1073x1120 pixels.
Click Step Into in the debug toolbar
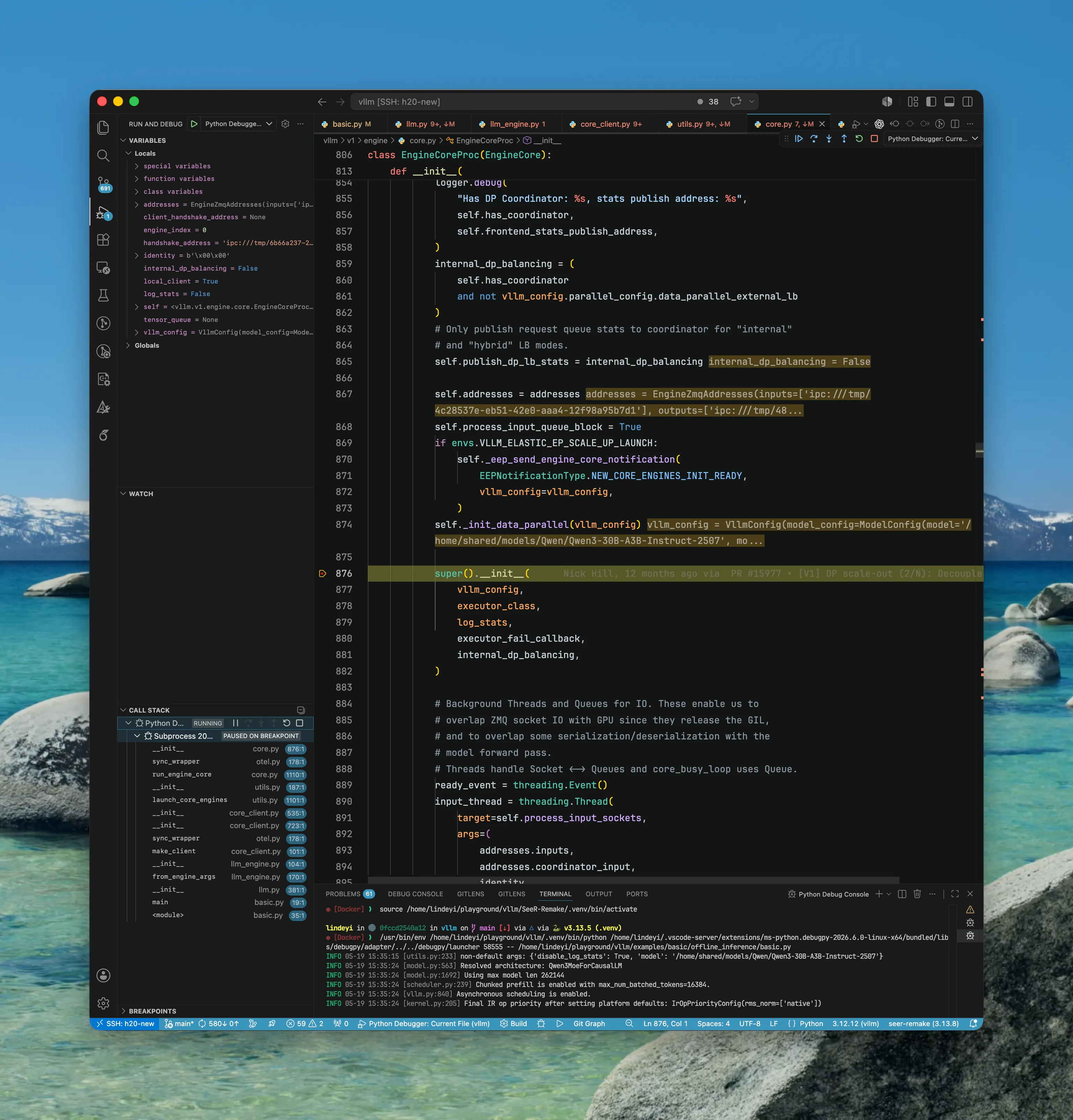pyautogui.click(x=829, y=139)
